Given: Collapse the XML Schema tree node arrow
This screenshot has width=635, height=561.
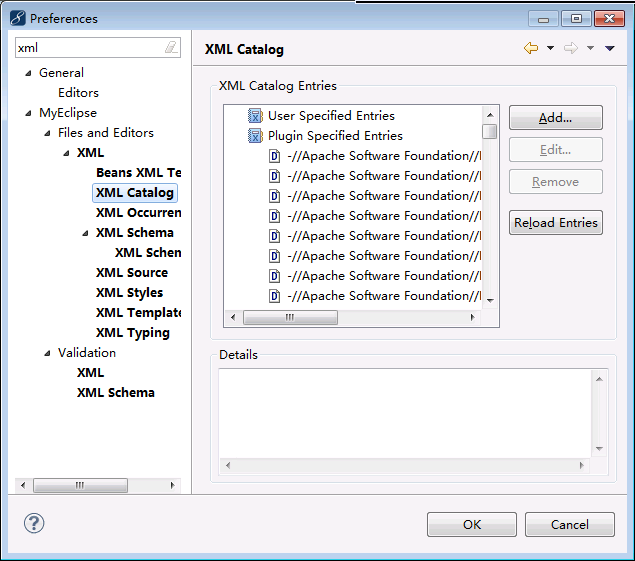Looking at the screenshot, I should (x=85, y=233).
